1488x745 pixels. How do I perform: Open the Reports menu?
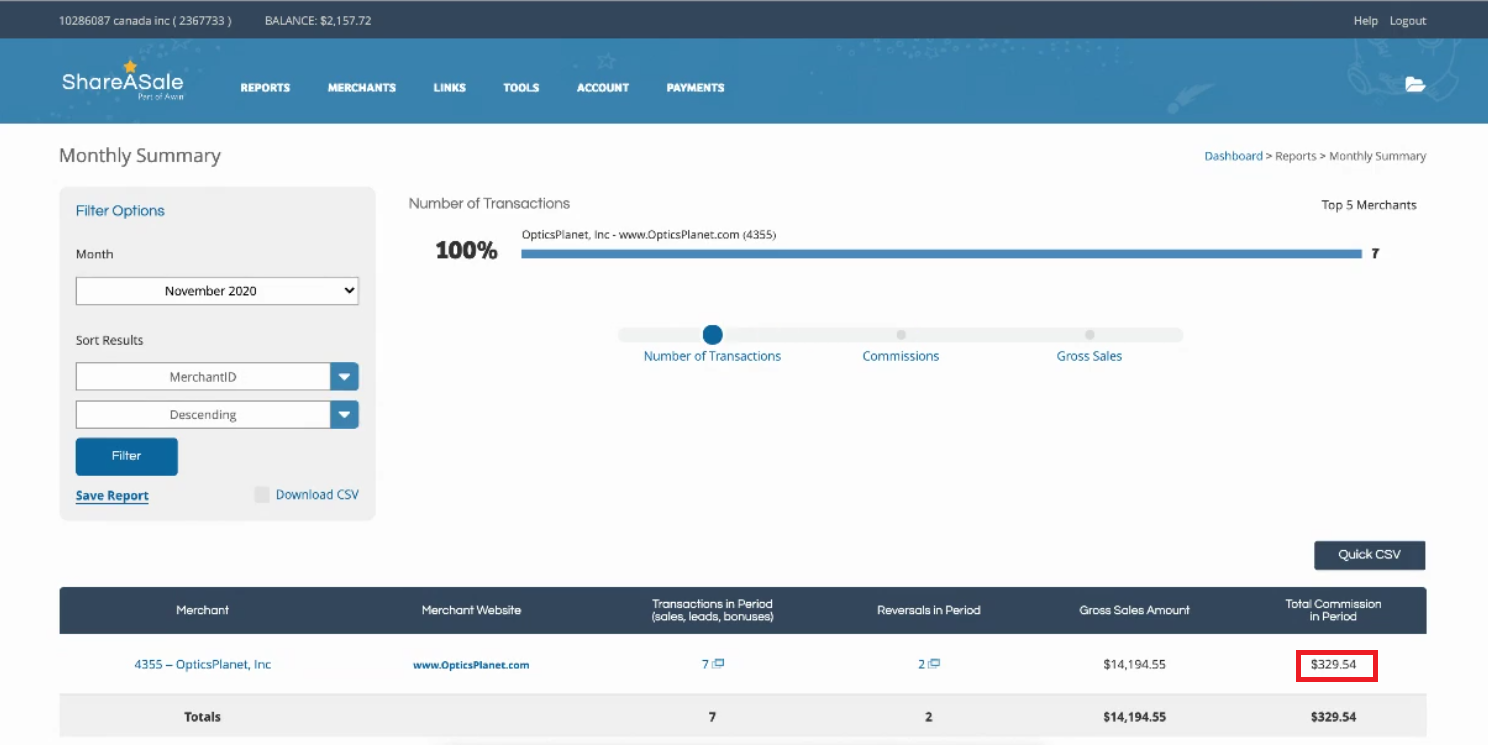tap(265, 88)
